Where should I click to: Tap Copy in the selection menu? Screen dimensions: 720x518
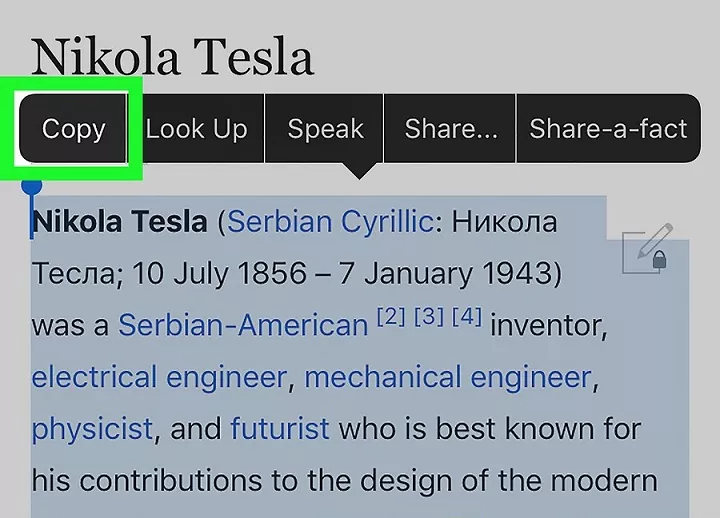point(73,129)
